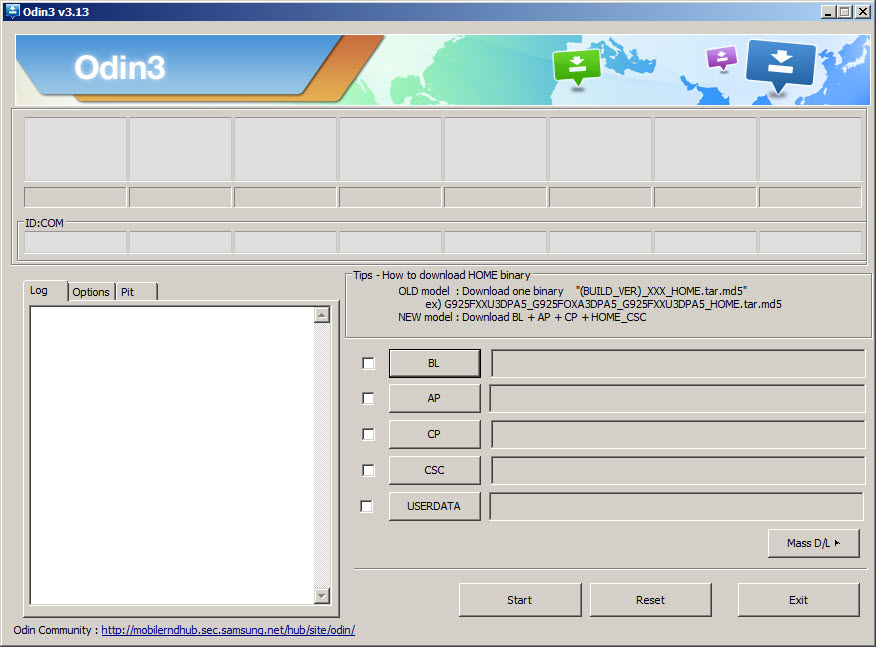Open the Mass D/L submenu
The image size is (876, 647).
pyautogui.click(x=813, y=543)
